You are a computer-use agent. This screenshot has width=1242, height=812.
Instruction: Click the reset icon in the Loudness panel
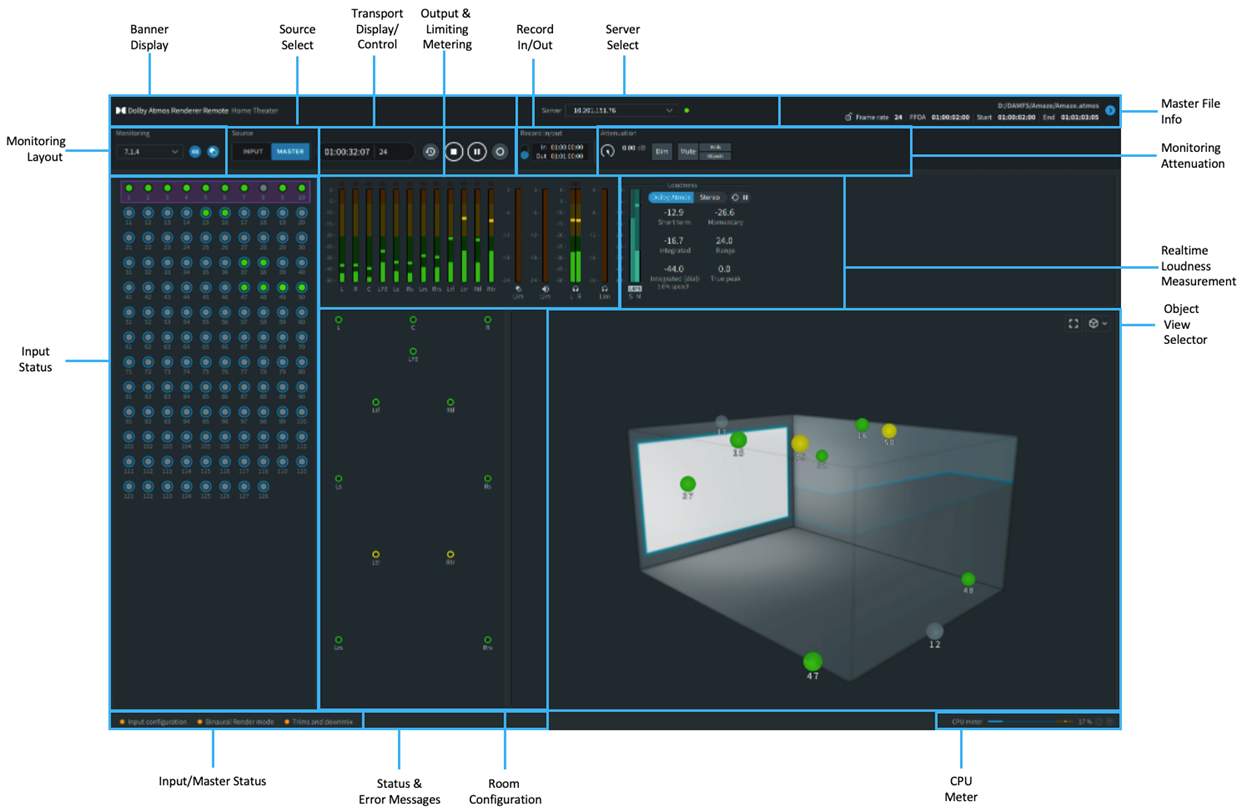pos(734,197)
